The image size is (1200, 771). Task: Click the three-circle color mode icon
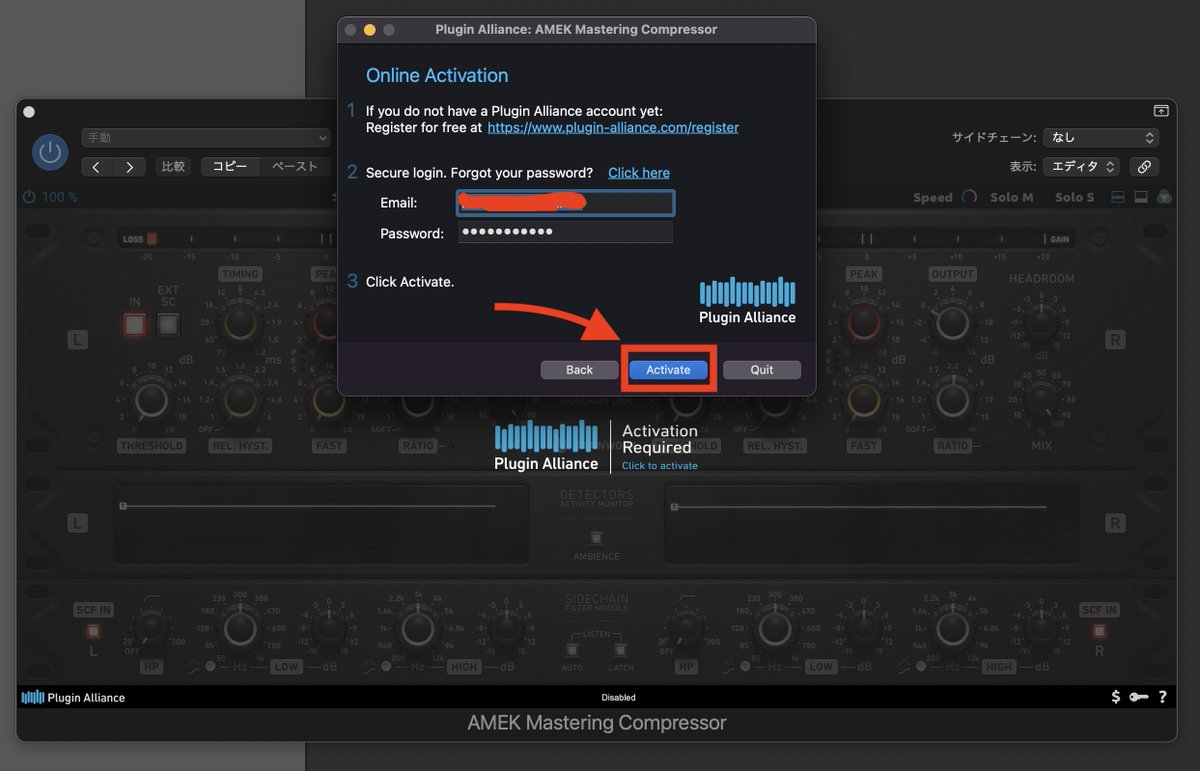click(x=1164, y=197)
